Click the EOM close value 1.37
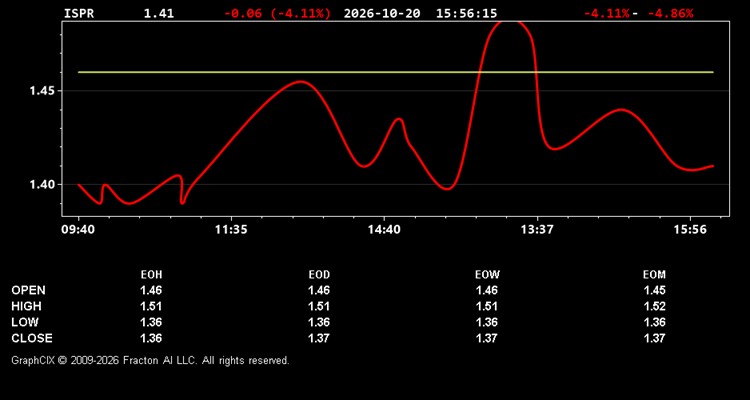The image size is (750, 400). [654, 338]
